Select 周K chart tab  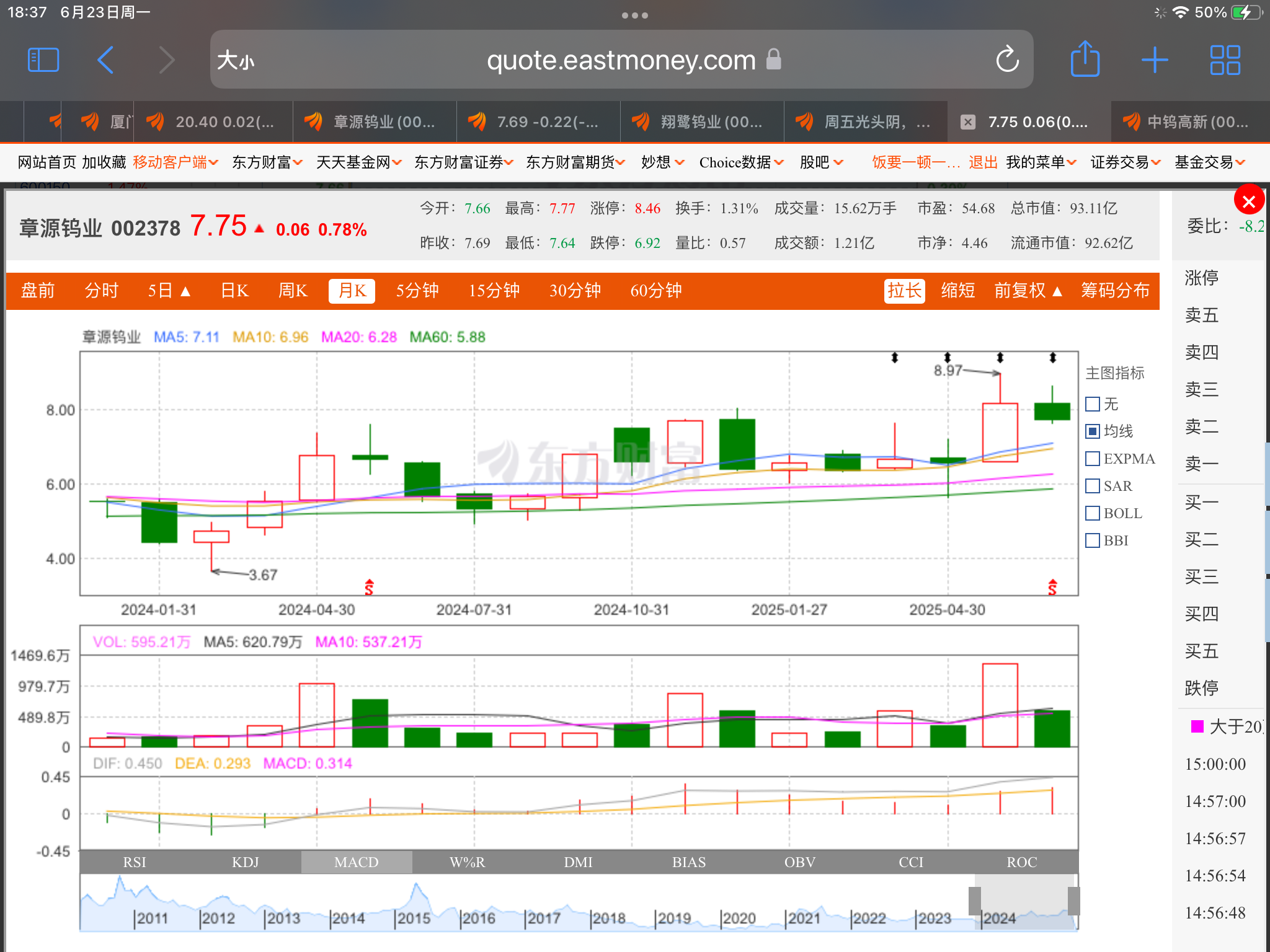[x=293, y=291]
